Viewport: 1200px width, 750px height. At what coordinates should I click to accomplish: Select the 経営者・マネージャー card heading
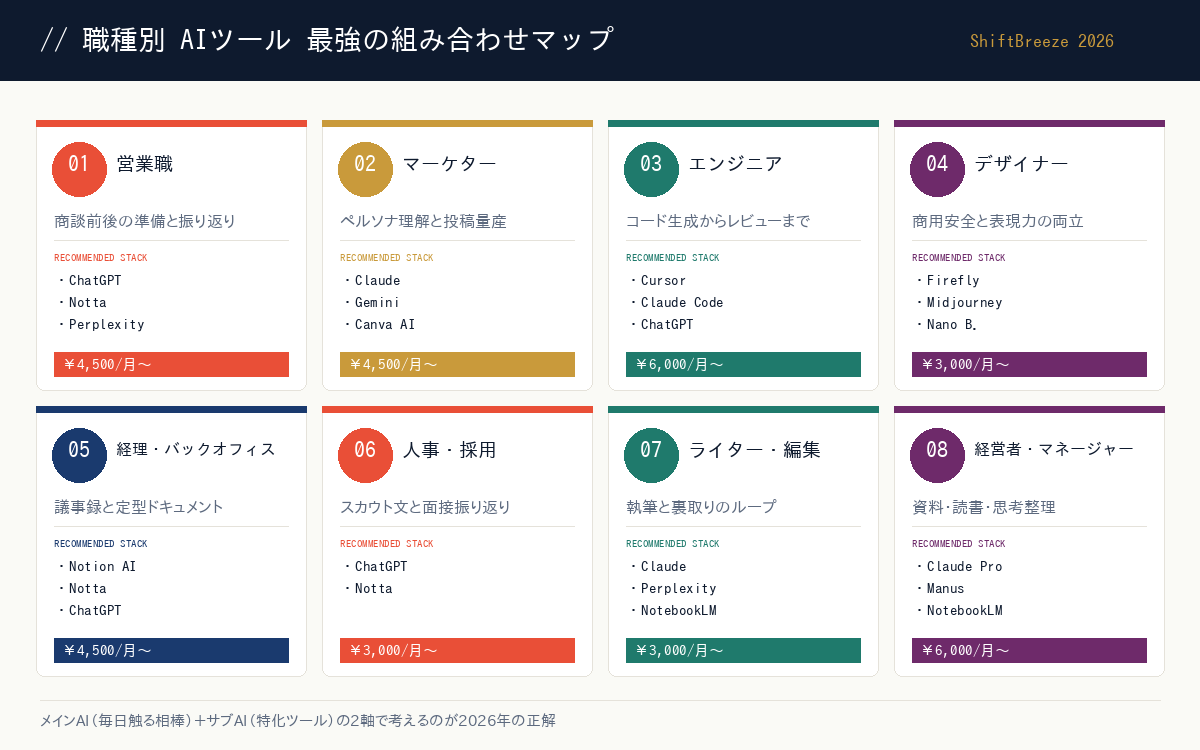point(1054,450)
